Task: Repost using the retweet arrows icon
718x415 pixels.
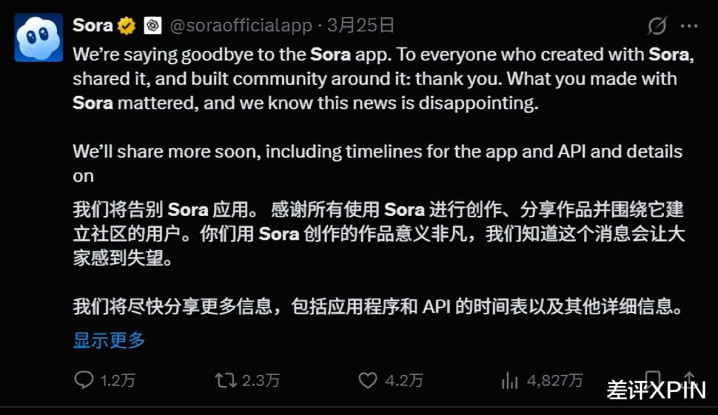Action: 226,380
